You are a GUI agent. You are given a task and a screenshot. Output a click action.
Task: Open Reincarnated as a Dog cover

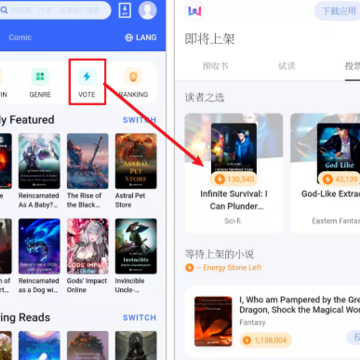pos(39,246)
